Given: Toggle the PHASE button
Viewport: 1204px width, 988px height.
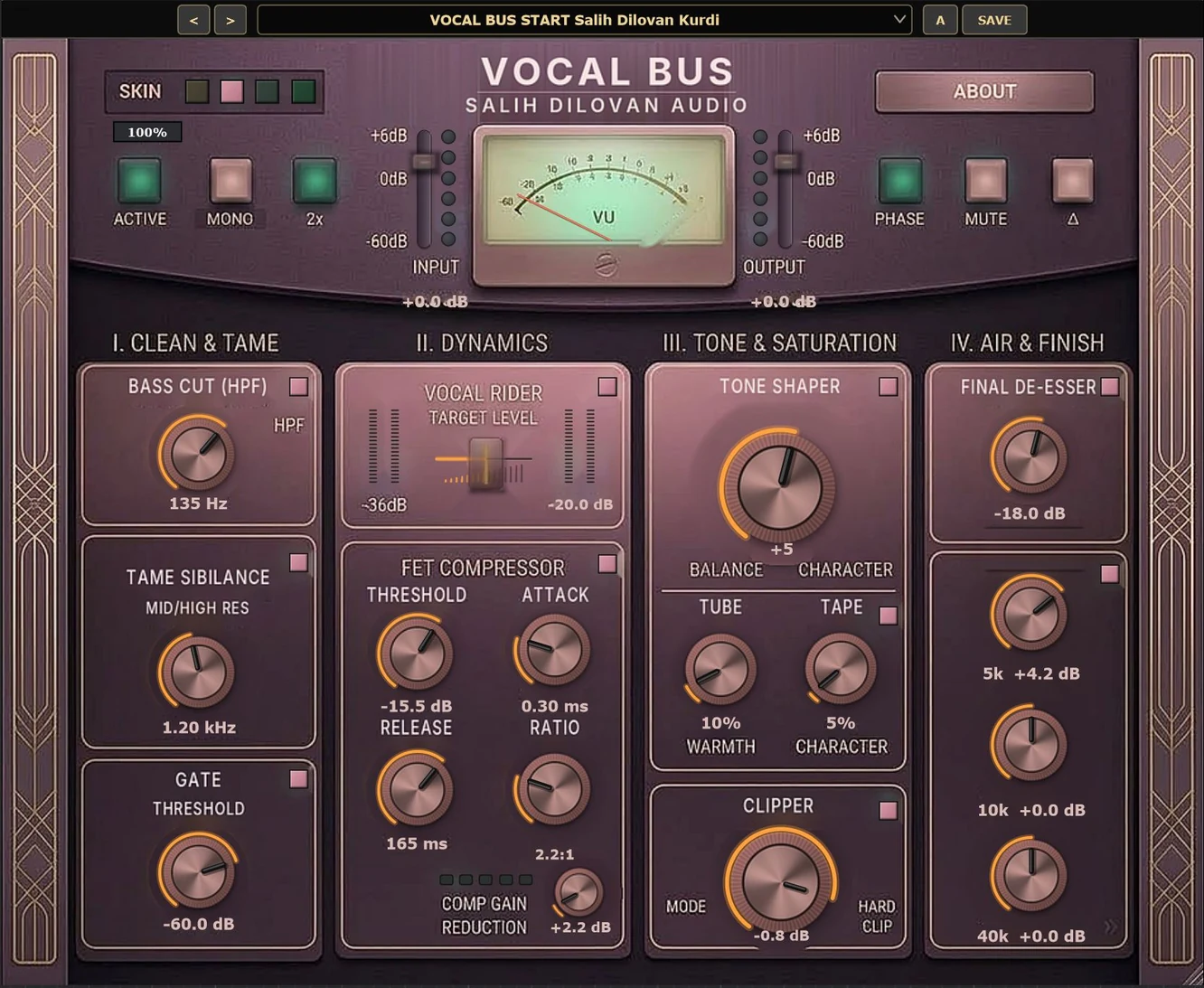Looking at the screenshot, I should point(899,181).
